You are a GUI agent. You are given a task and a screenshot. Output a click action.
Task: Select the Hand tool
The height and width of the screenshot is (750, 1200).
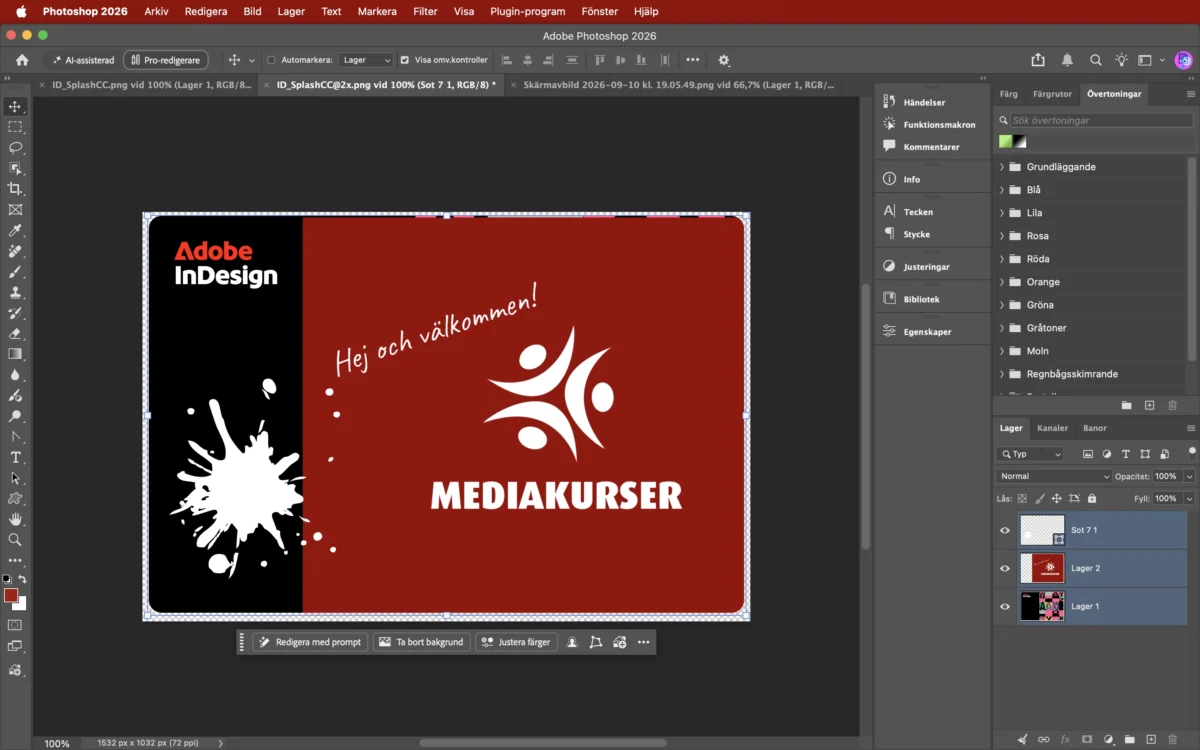[15, 519]
